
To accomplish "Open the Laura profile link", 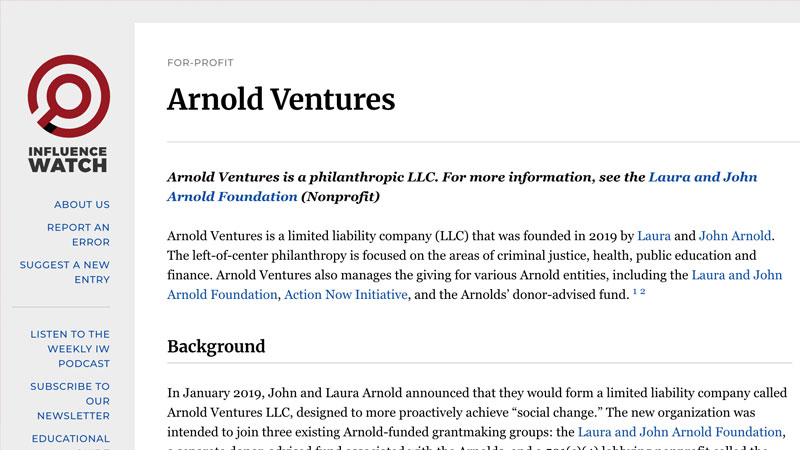I will coord(654,237).
